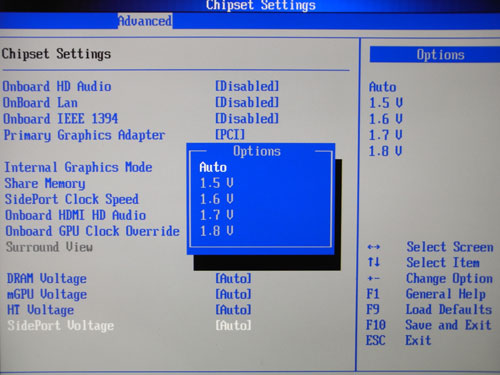Select the Onboard HD Audio setting label
Viewport: 500px width, 375px height.
57,86
